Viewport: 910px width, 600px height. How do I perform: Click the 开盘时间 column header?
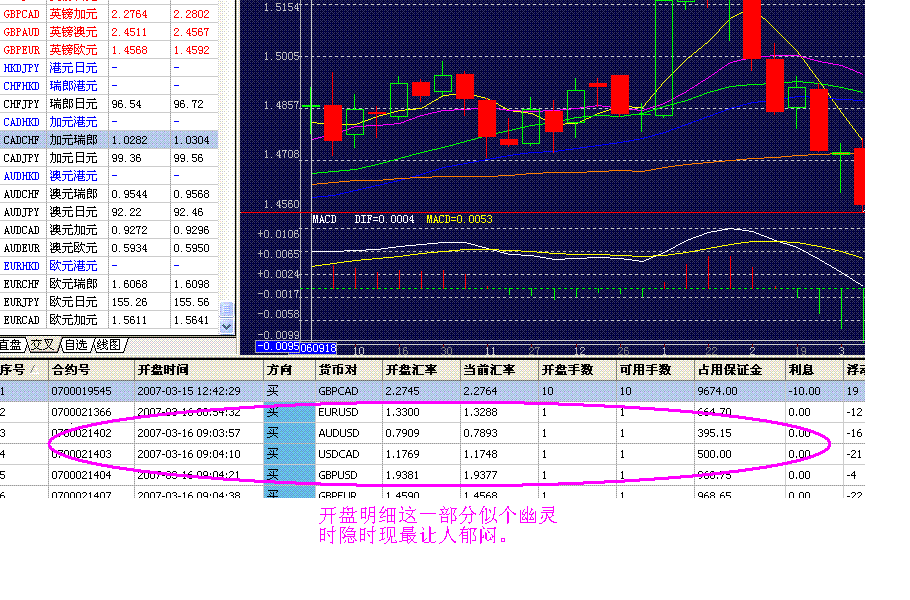tap(198, 370)
